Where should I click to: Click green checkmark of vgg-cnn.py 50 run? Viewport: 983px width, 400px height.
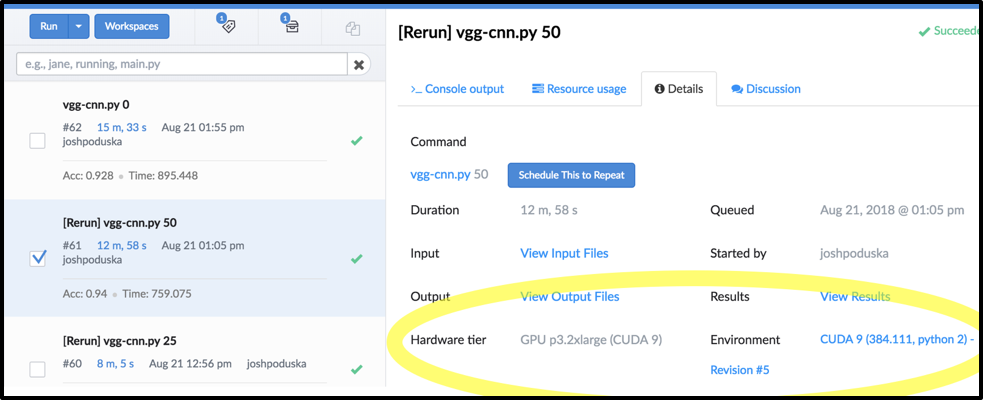click(357, 258)
